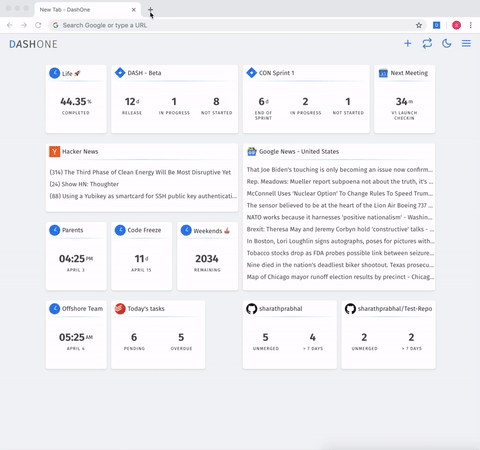Open the McConnell 'Nuclear Option' headline
The image size is (480, 450).
point(340,194)
